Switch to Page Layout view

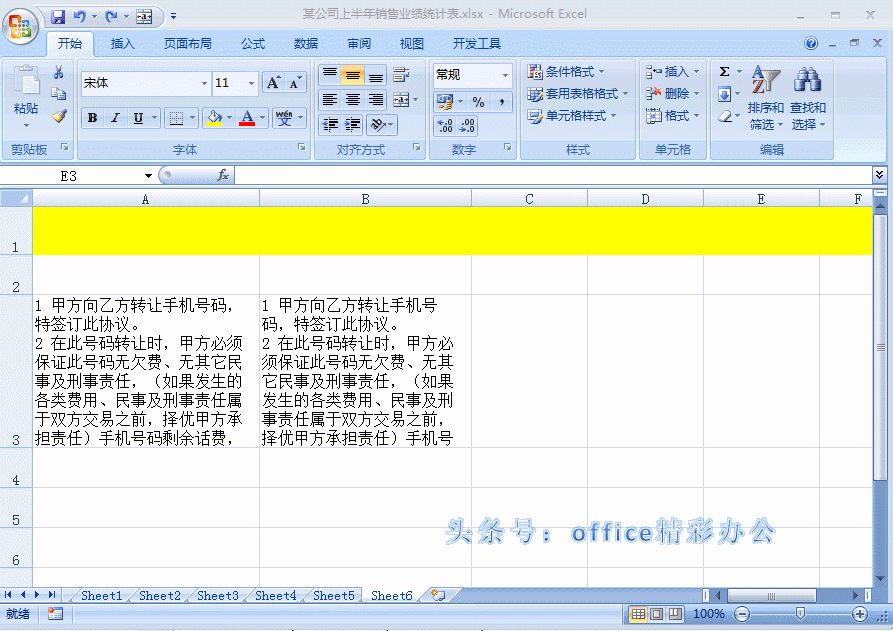(657, 614)
